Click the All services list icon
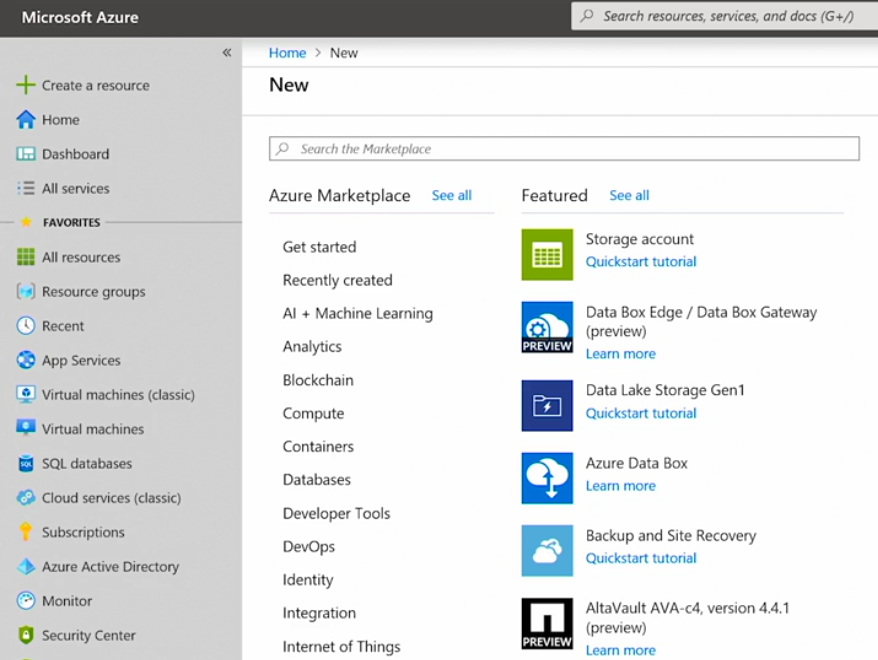Screen dimensions: 878x660 tap(26, 188)
